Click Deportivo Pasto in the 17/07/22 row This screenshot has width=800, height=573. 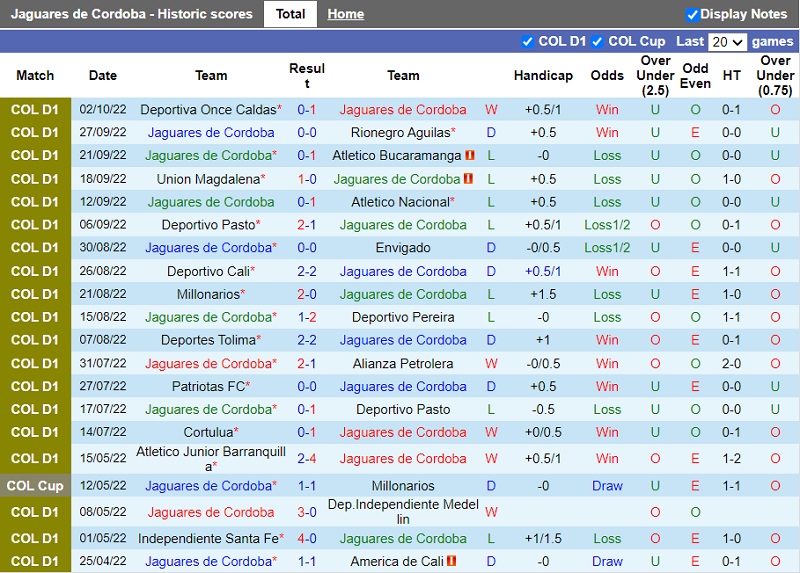click(x=403, y=409)
